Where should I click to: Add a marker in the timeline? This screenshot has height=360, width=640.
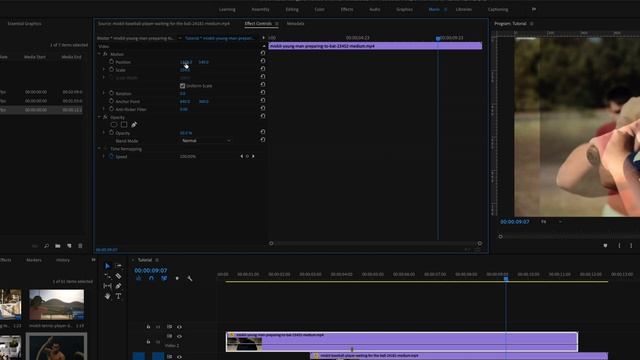(177, 278)
